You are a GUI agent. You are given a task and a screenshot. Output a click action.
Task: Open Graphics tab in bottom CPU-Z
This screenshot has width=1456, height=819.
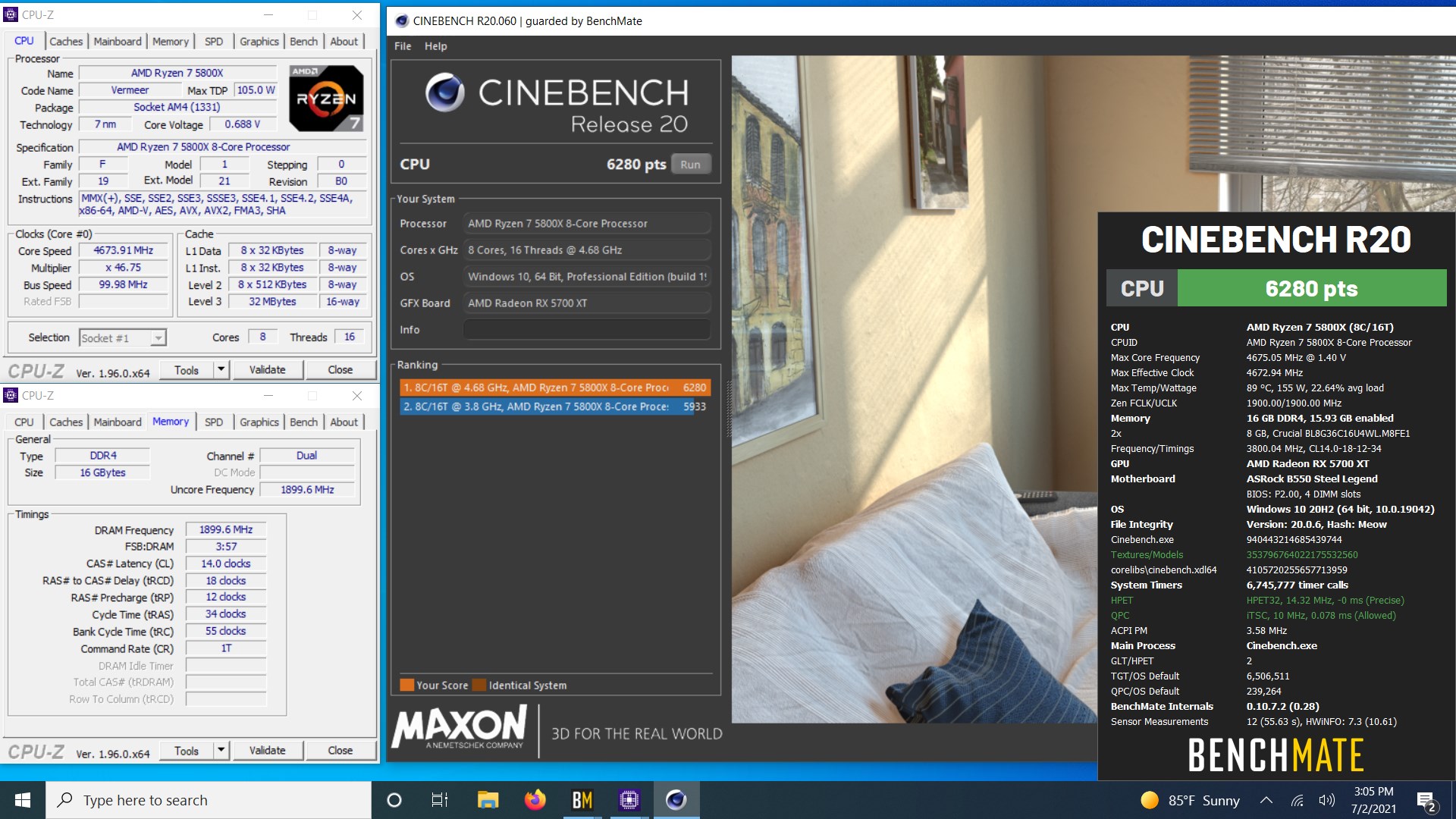259,422
